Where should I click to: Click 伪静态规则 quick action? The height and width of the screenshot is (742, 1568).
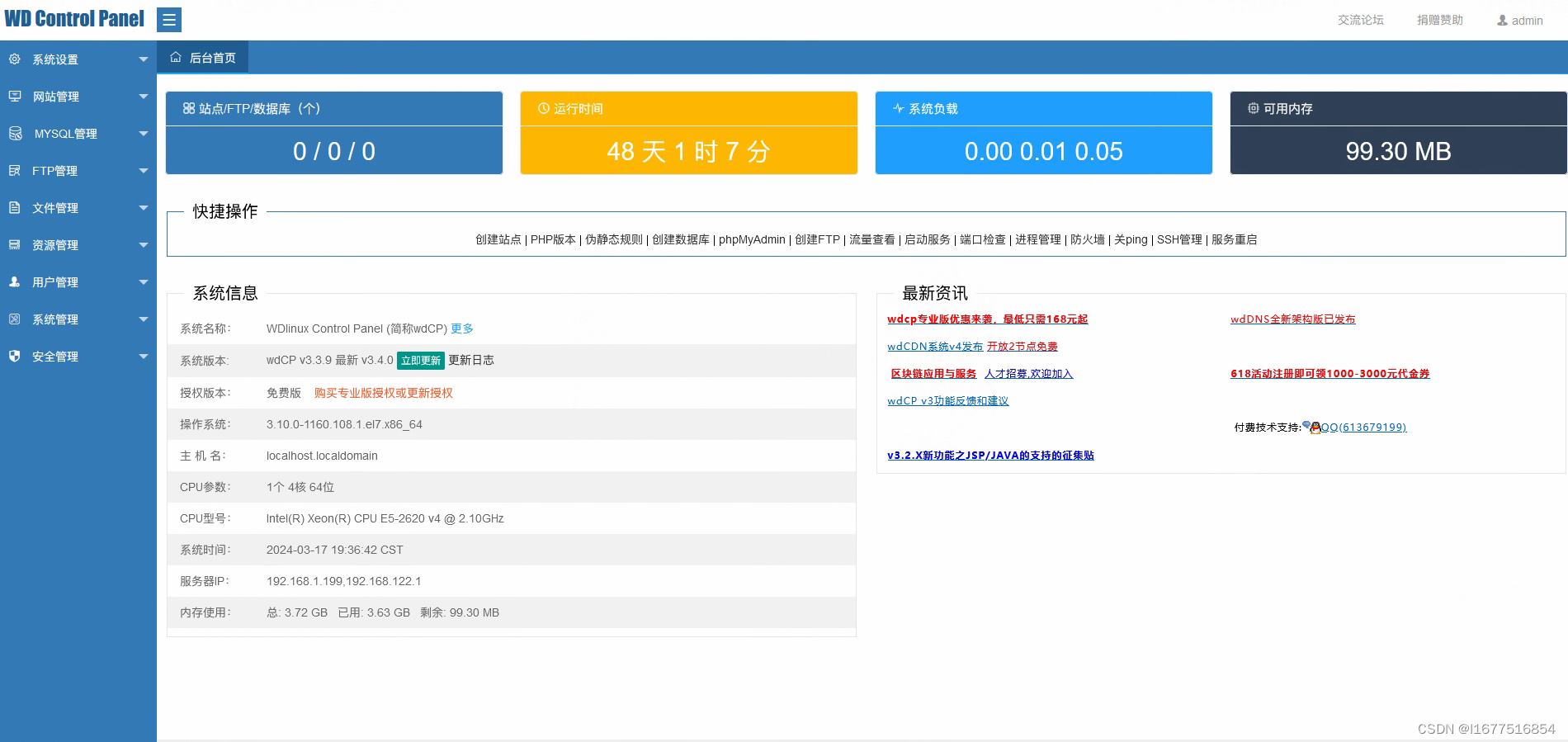[614, 239]
